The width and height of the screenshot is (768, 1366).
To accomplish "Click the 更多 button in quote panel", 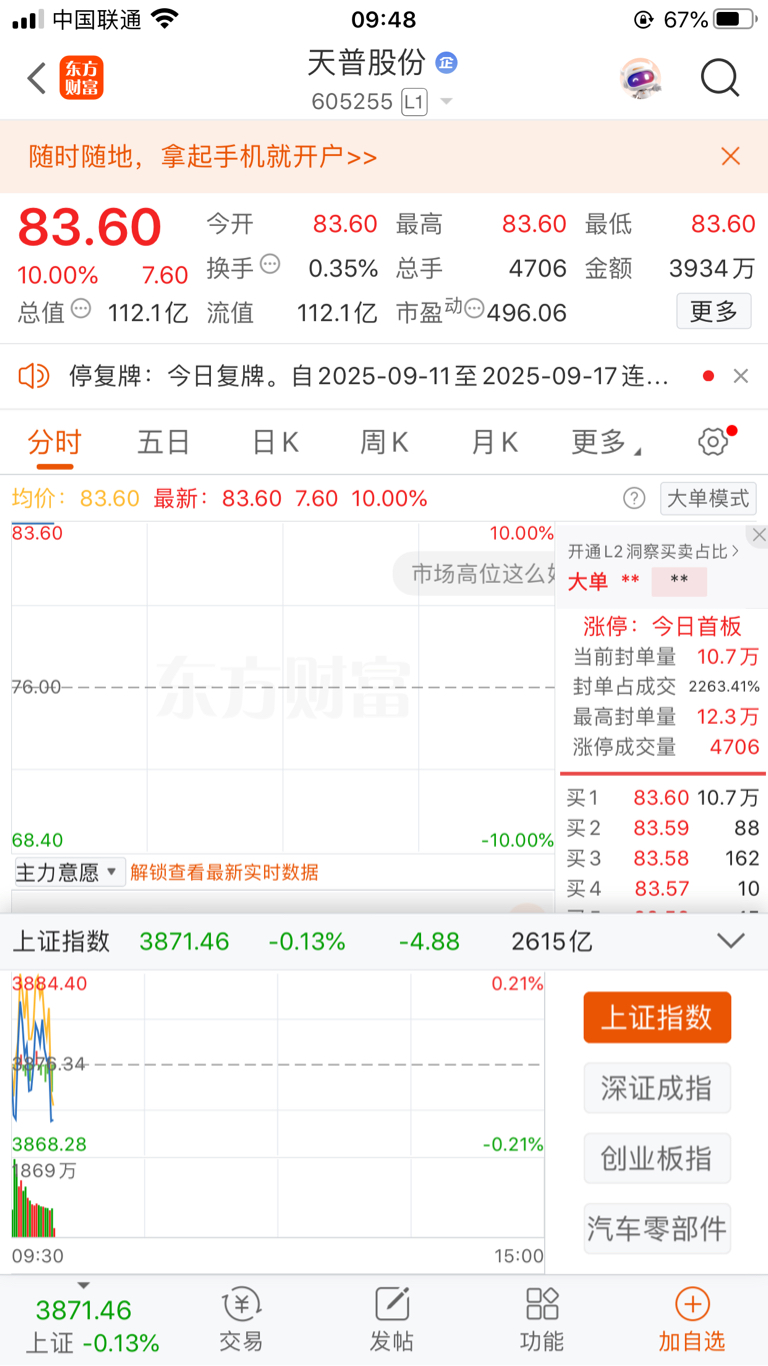I will [713, 311].
